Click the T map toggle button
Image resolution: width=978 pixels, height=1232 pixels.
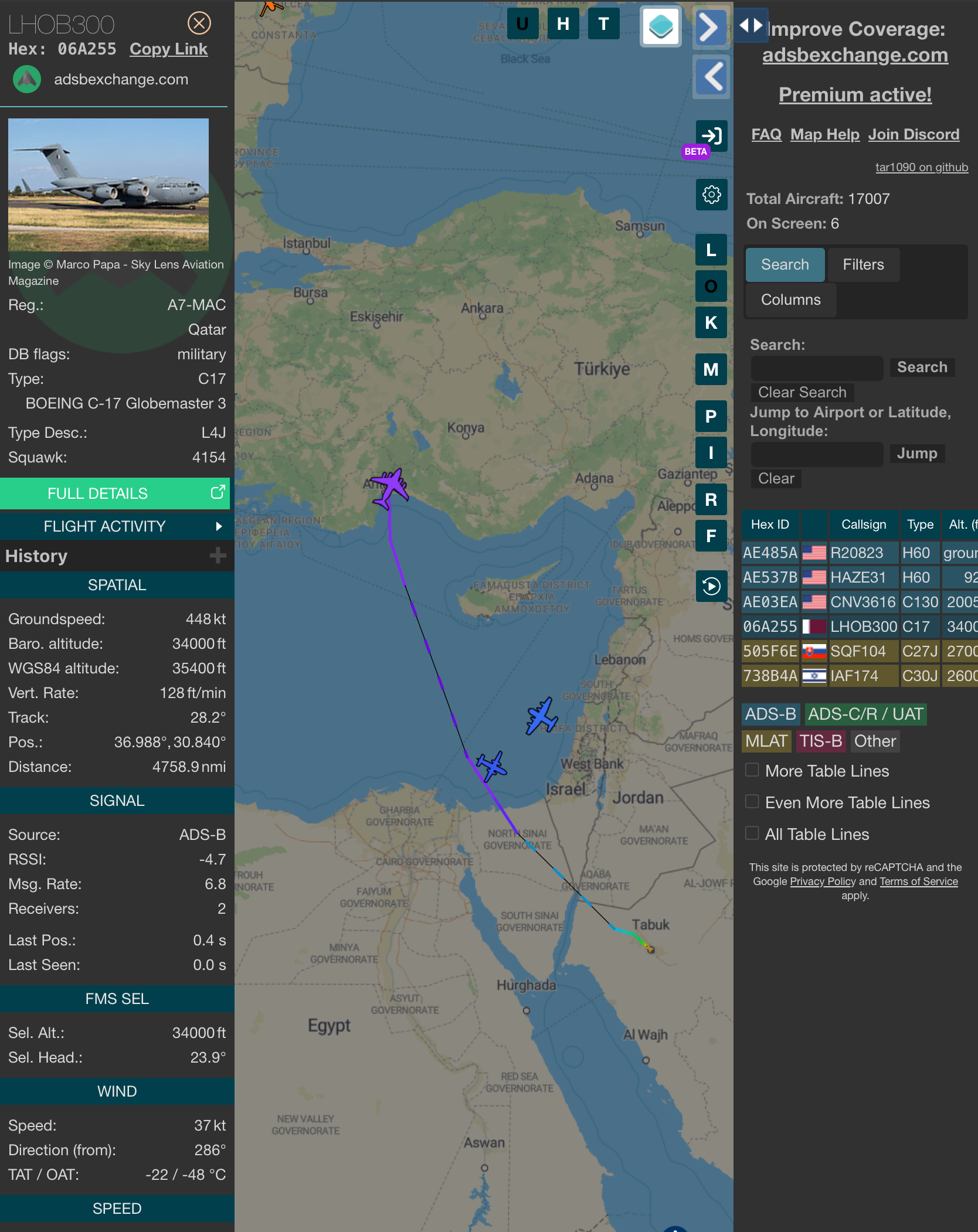coord(603,24)
